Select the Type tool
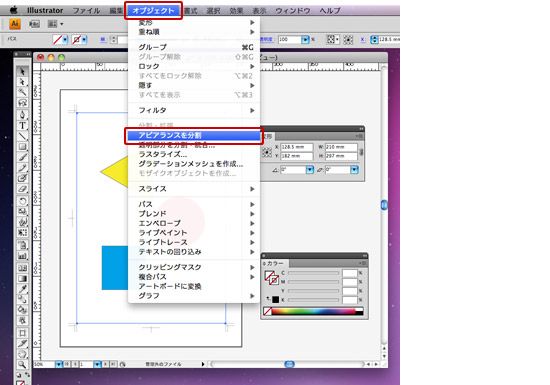The height and width of the screenshot is (385, 550). click(22, 125)
